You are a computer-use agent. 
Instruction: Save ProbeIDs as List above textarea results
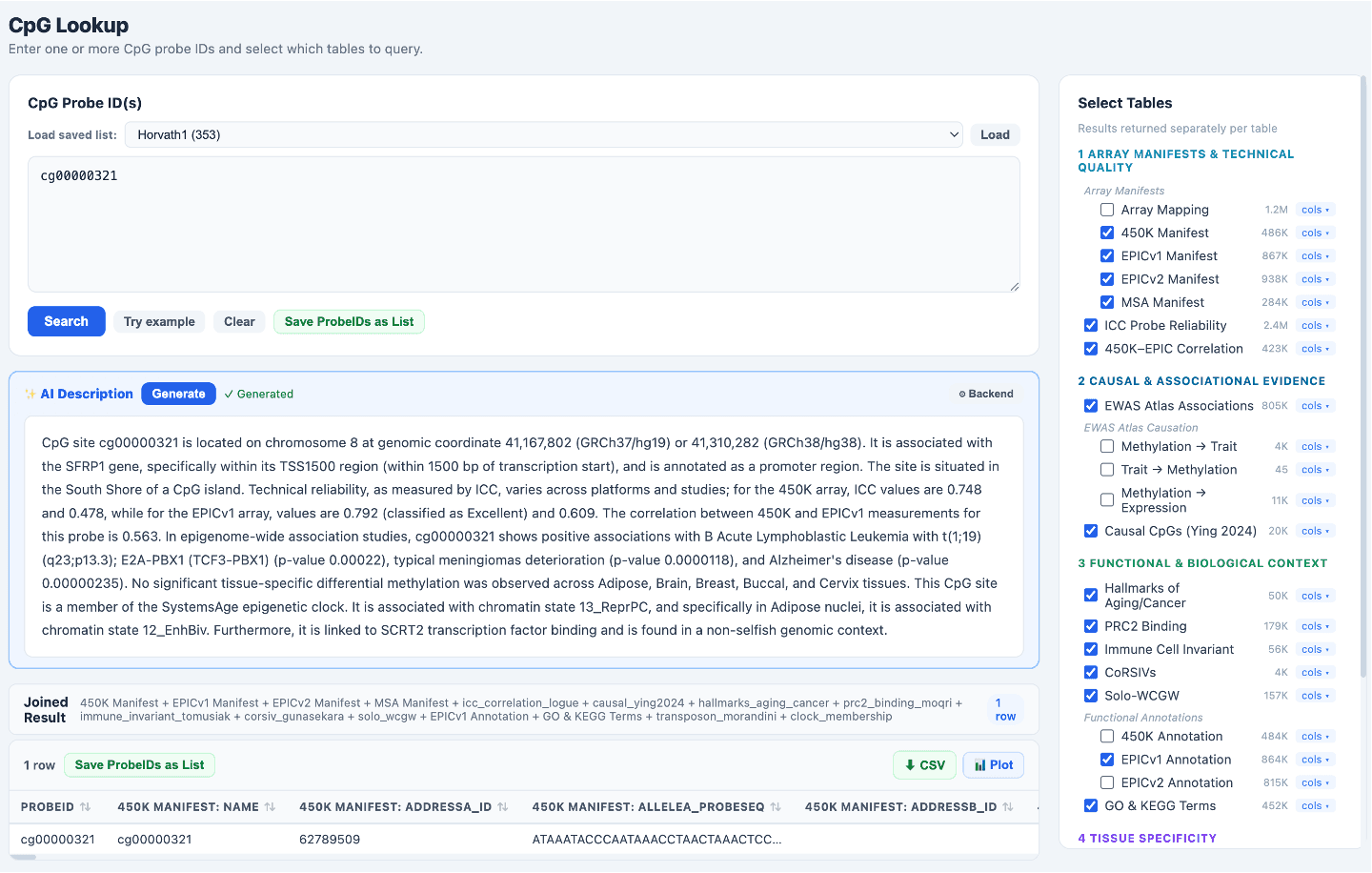pyautogui.click(x=349, y=322)
